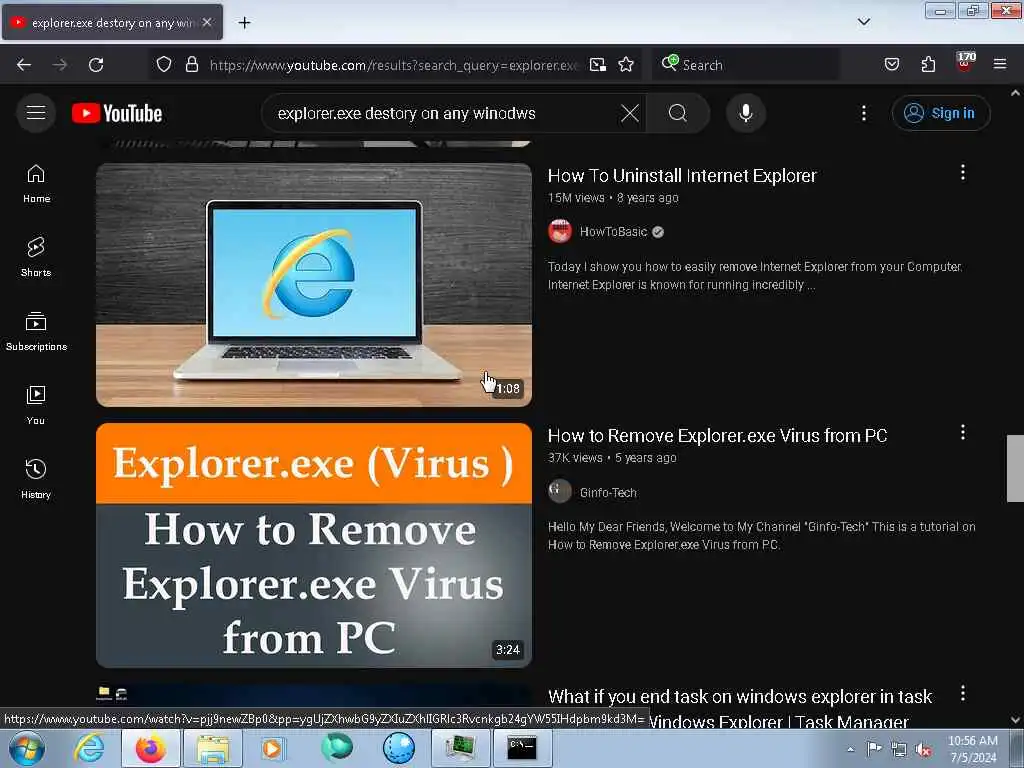Open Internet Explorer laptop video thumbnail
1024x768 pixels.
pyautogui.click(x=314, y=285)
